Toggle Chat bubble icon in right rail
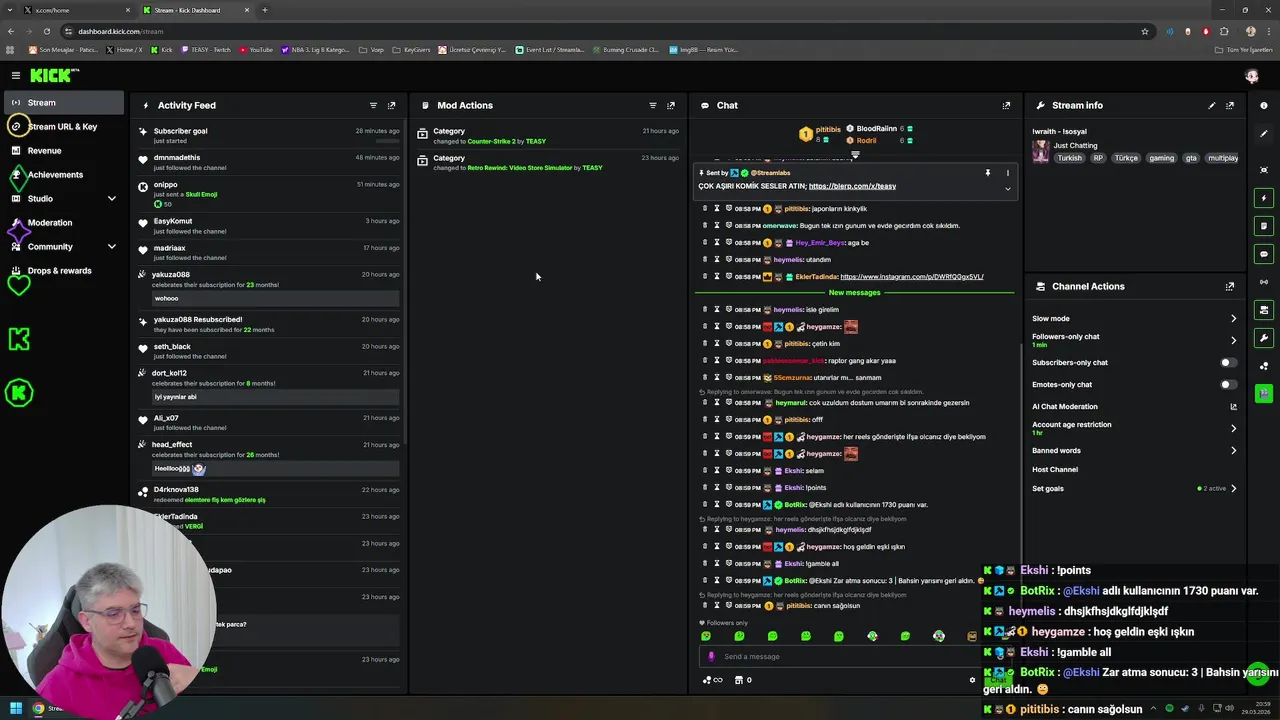The width and height of the screenshot is (1280, 720). point(1264,254)
